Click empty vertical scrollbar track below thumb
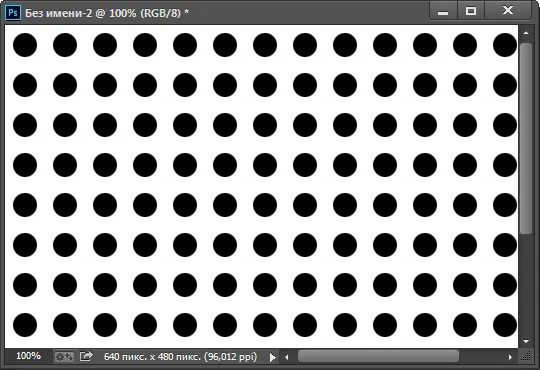This screenshot has height=370, width=540. pos(526,285)
